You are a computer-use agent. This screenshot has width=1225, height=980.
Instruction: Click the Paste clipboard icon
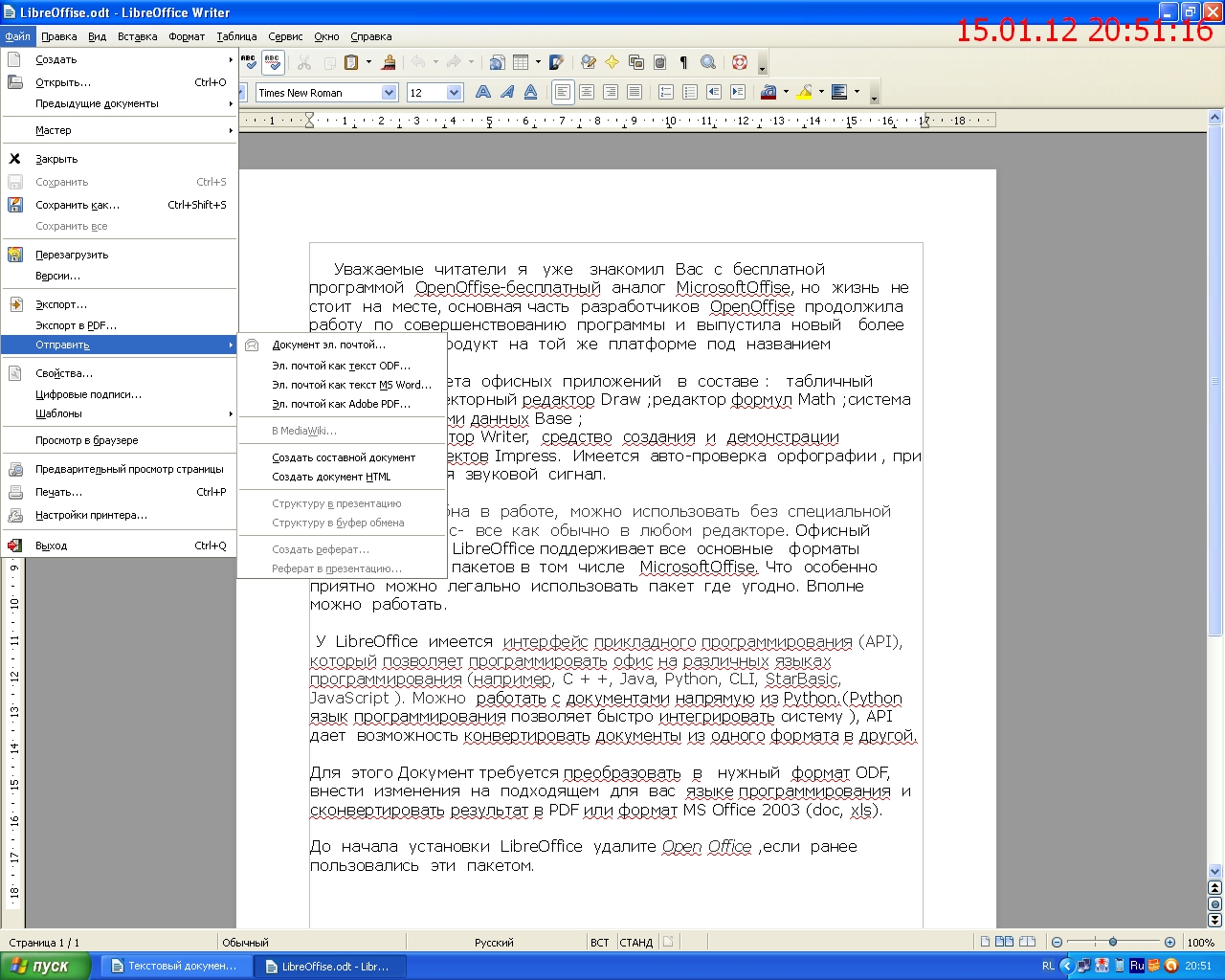pos(351,62)
